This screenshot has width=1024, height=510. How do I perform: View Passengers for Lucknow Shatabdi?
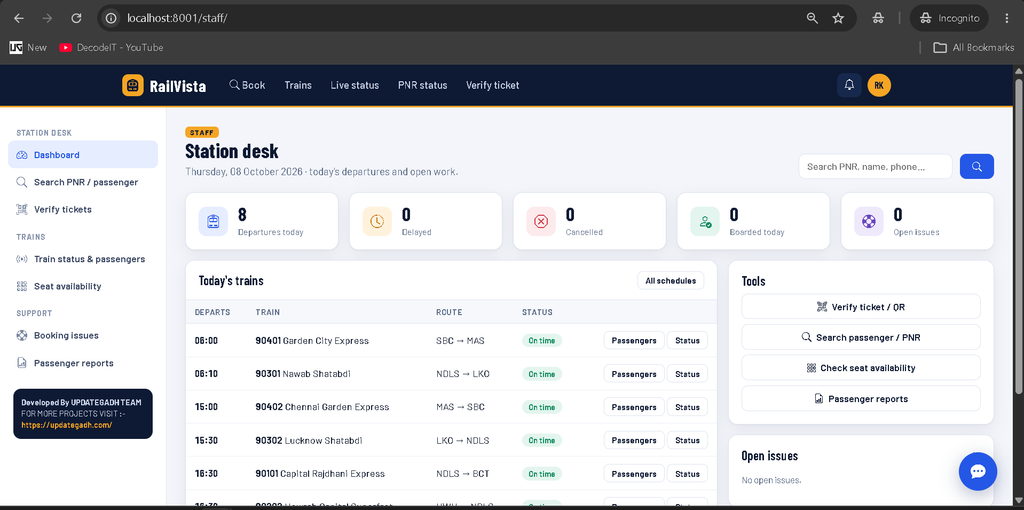click(x=633, y=440)
